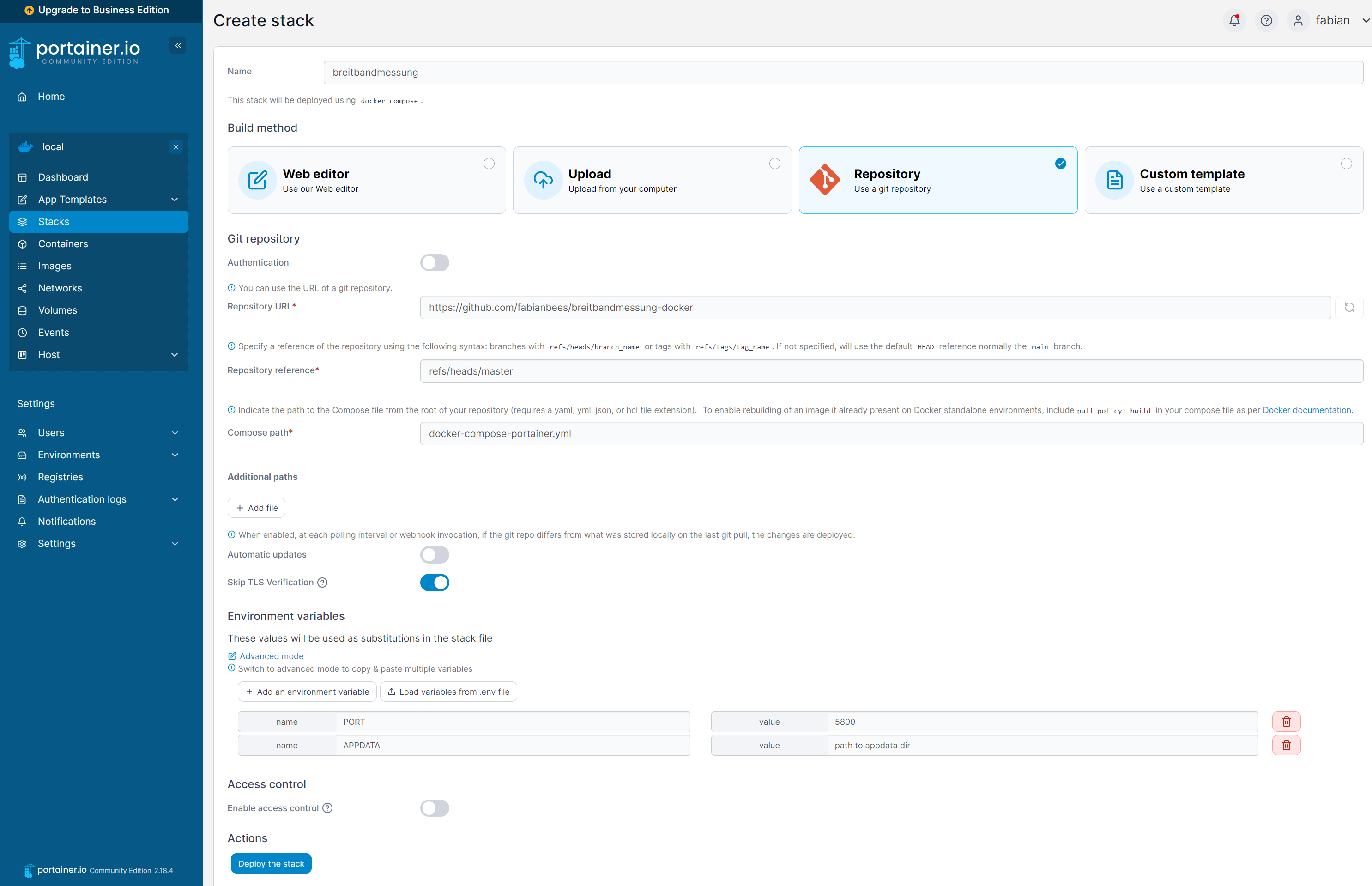
Task: Click the Compose path input field
Action: coord(891,434)
